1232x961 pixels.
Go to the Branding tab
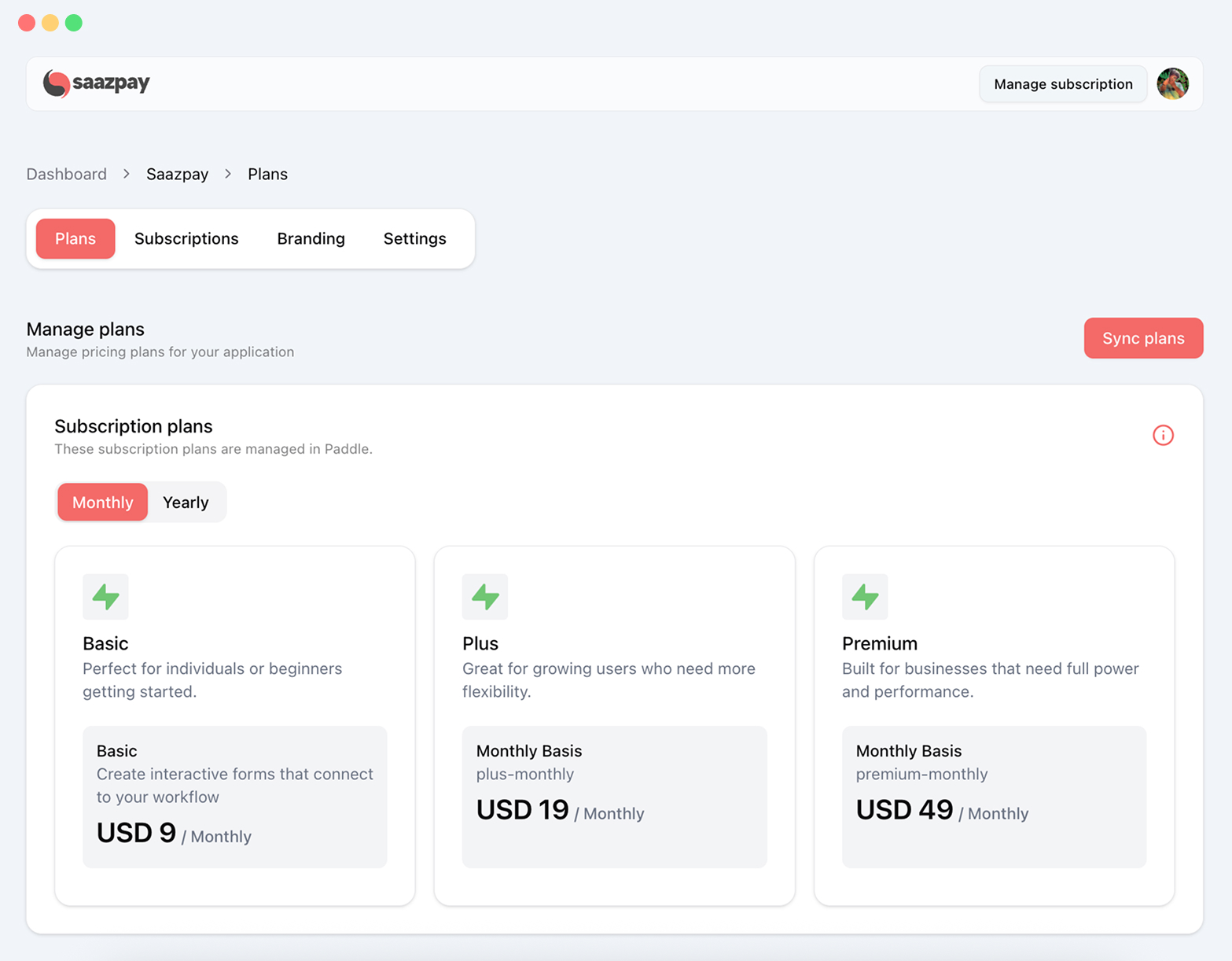[x=311, y=238]
